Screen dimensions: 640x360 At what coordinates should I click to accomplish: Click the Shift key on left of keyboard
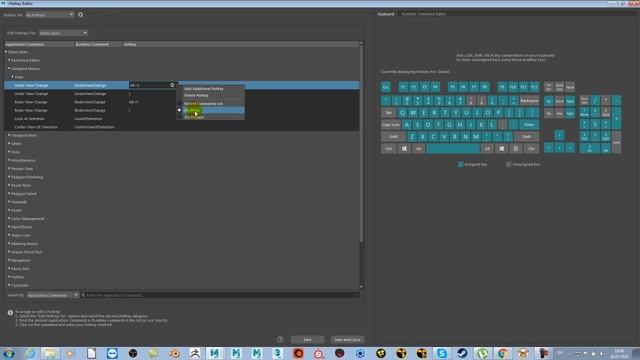pos(393,137)
